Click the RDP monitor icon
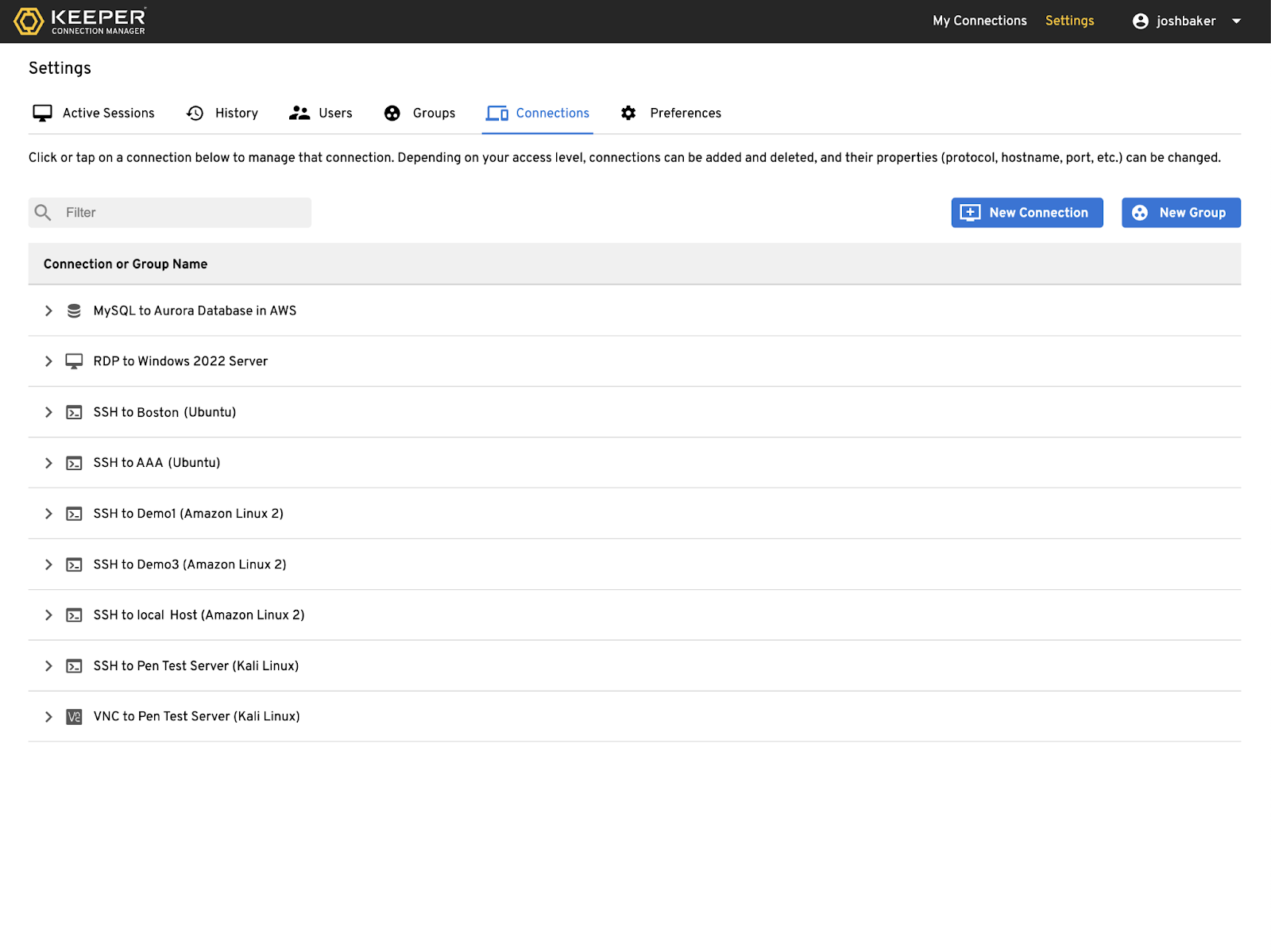 pyautogui.click(x=74, y=361)
